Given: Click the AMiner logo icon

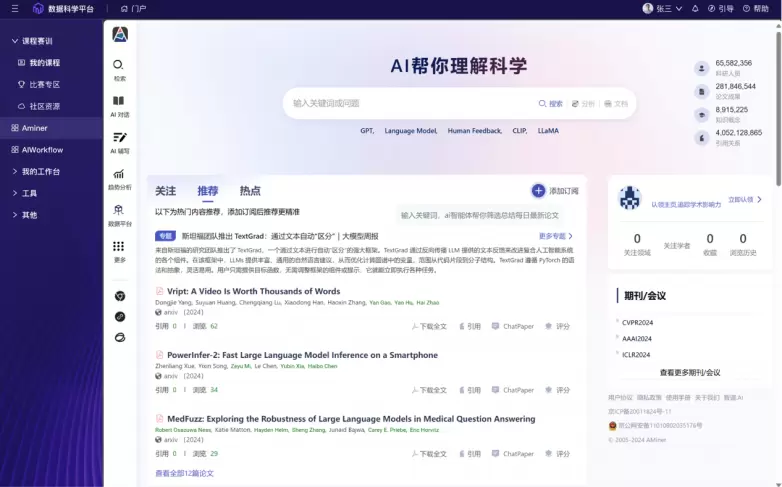Looking at the screenshot, I should click(x=119, y=34).
